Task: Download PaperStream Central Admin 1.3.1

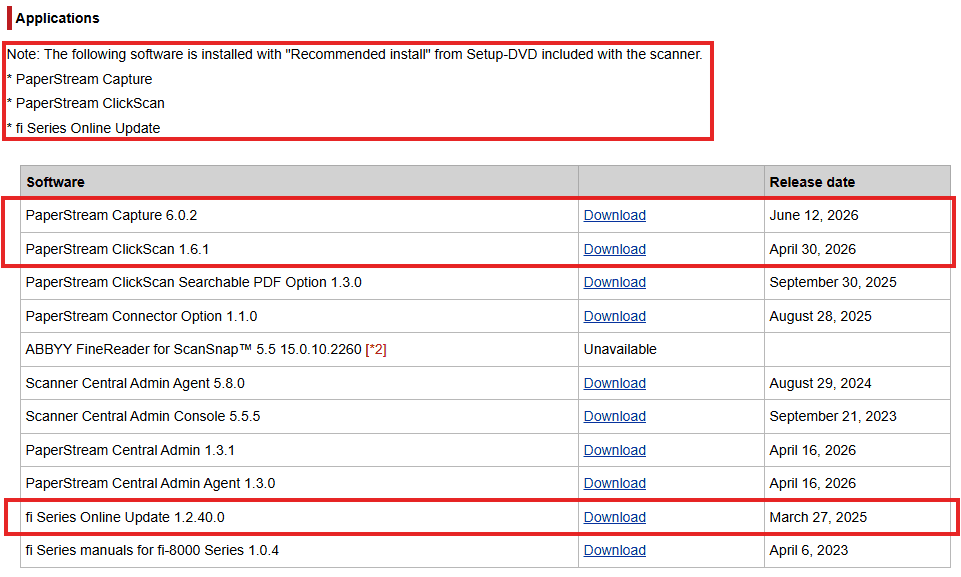Action: pyautogui.click(x=614, y=449)
